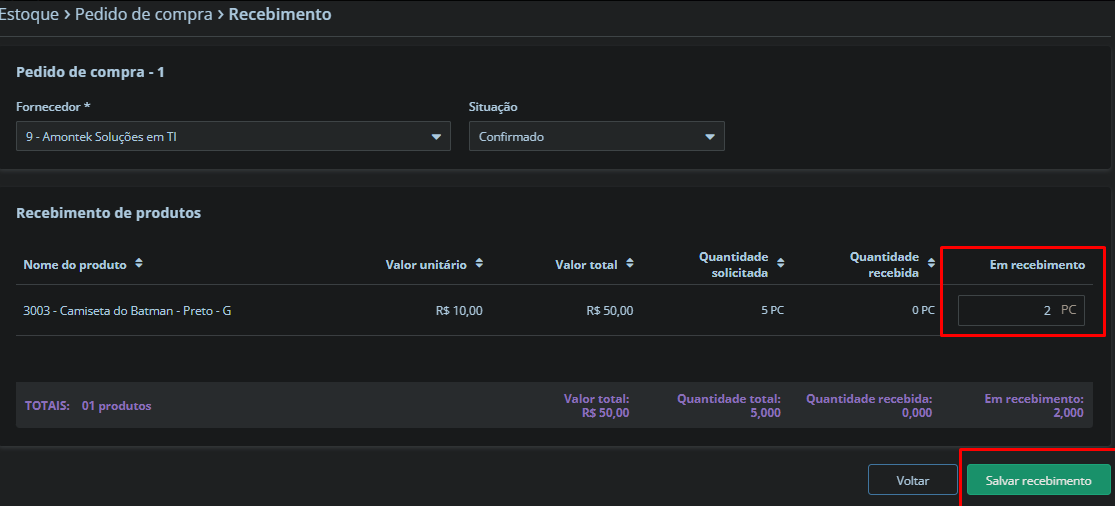This screenshot has height=506, width=1115.
Task: Sort by Quantidade solicitada column icon
Action: 781,264
